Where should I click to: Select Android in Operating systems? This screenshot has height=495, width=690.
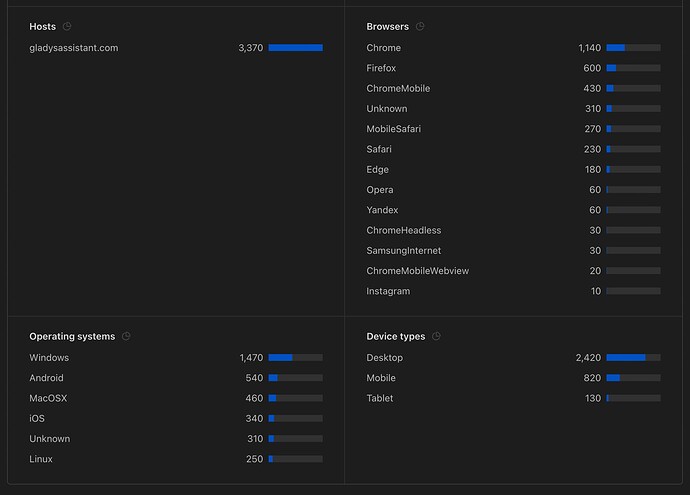tap(46, 378)
